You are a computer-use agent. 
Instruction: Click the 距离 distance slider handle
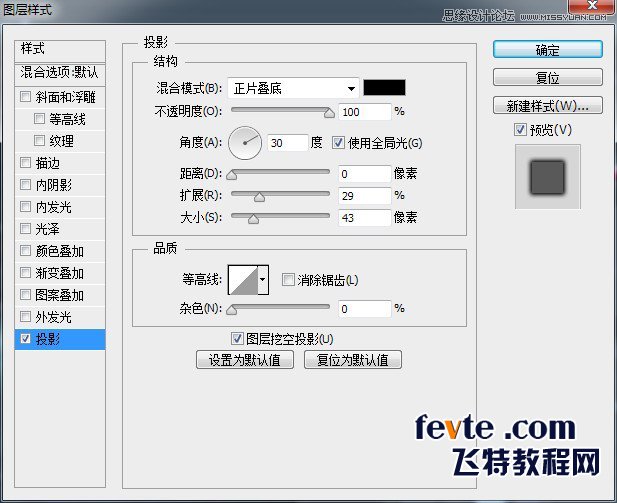coord(232,175)
